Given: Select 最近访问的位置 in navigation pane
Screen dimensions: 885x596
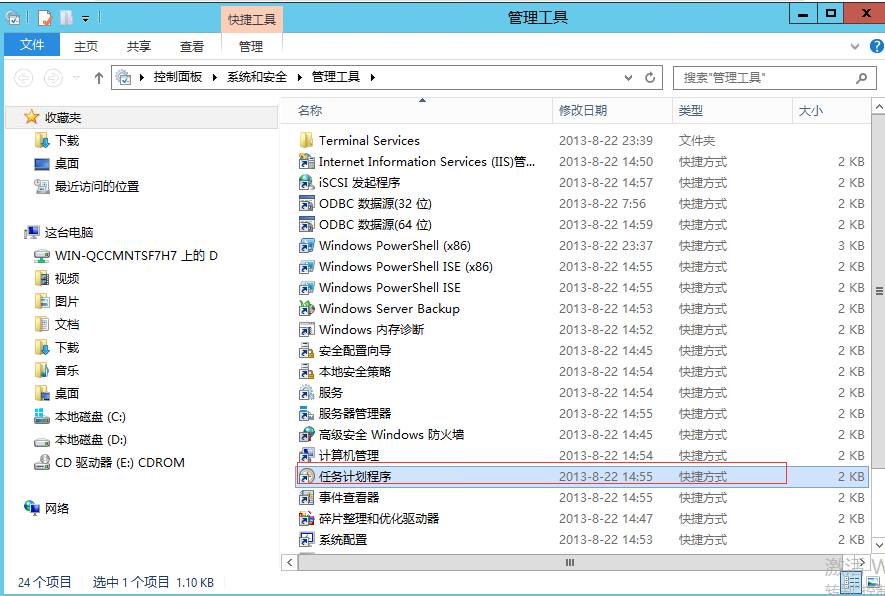Looking at the screenshot, I should pos(97,186).
